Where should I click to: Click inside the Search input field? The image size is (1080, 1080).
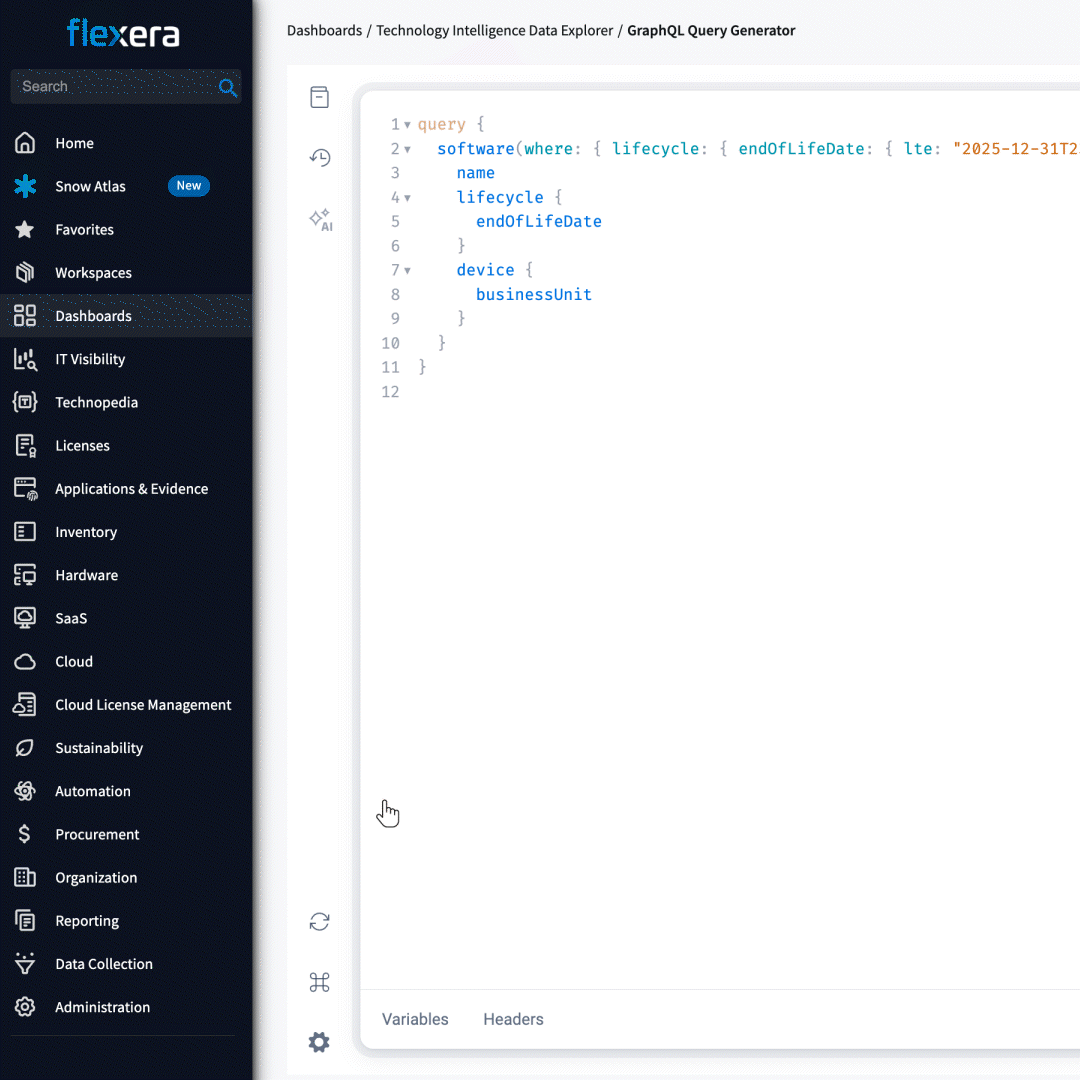pyautogui.click(x=110, y=87)
